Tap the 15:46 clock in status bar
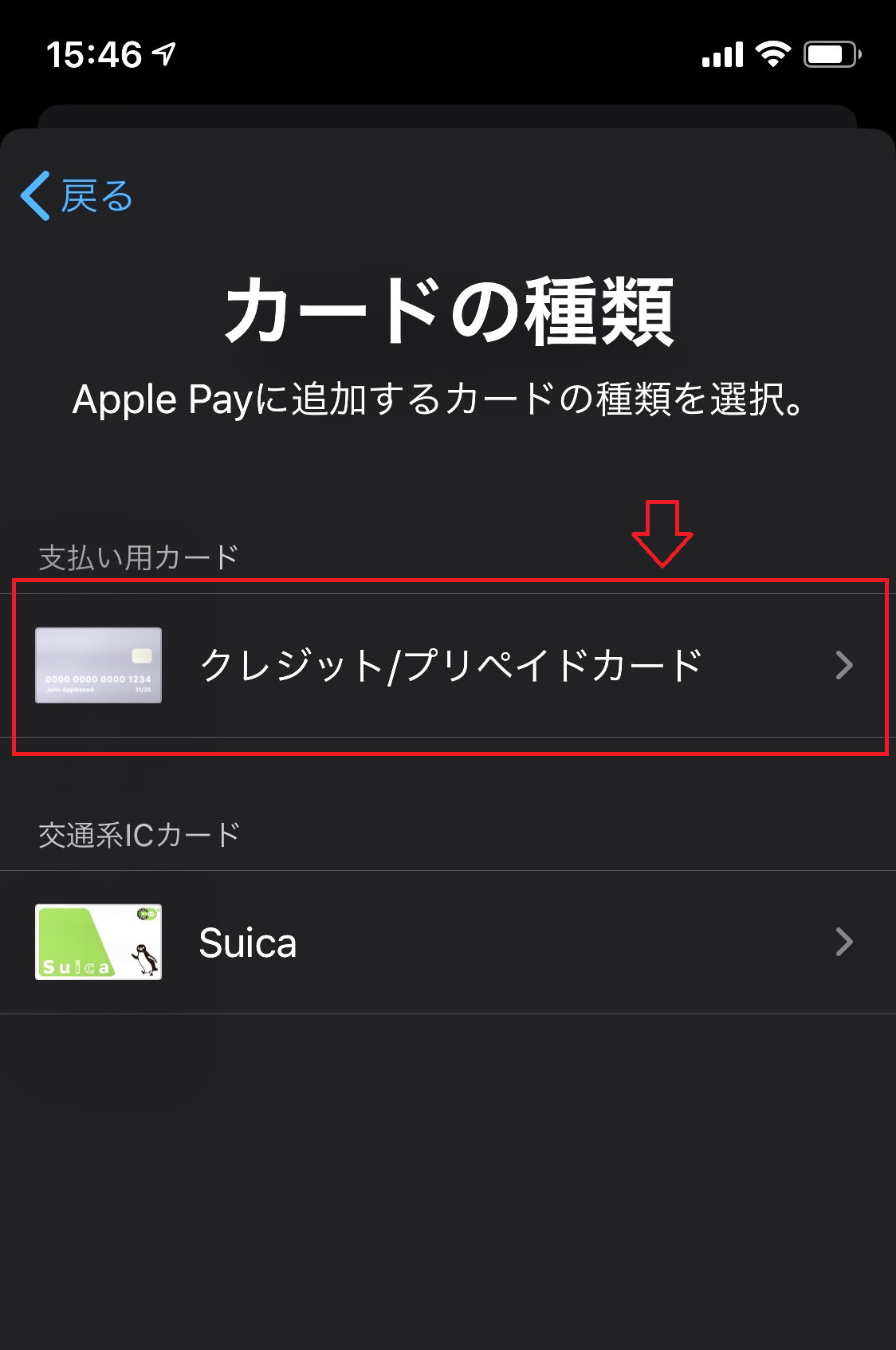The height and width of the screenshot is (1350, 896). 94,55
